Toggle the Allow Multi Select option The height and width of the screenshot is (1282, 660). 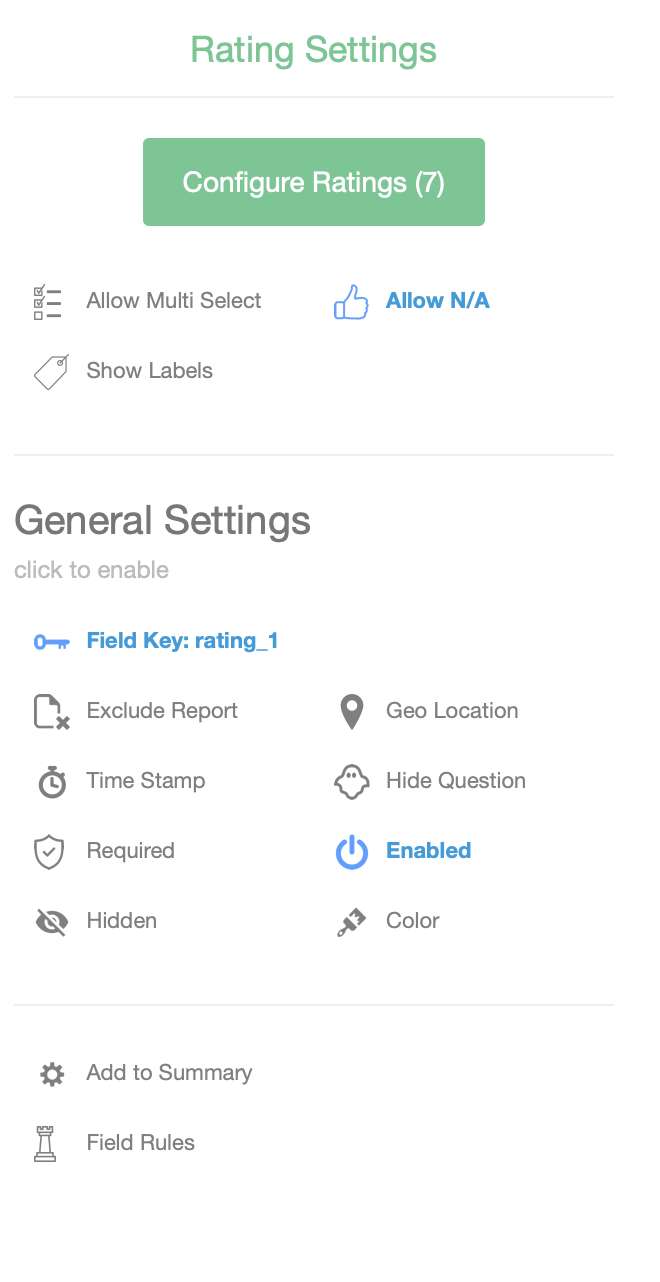(174, 301)
